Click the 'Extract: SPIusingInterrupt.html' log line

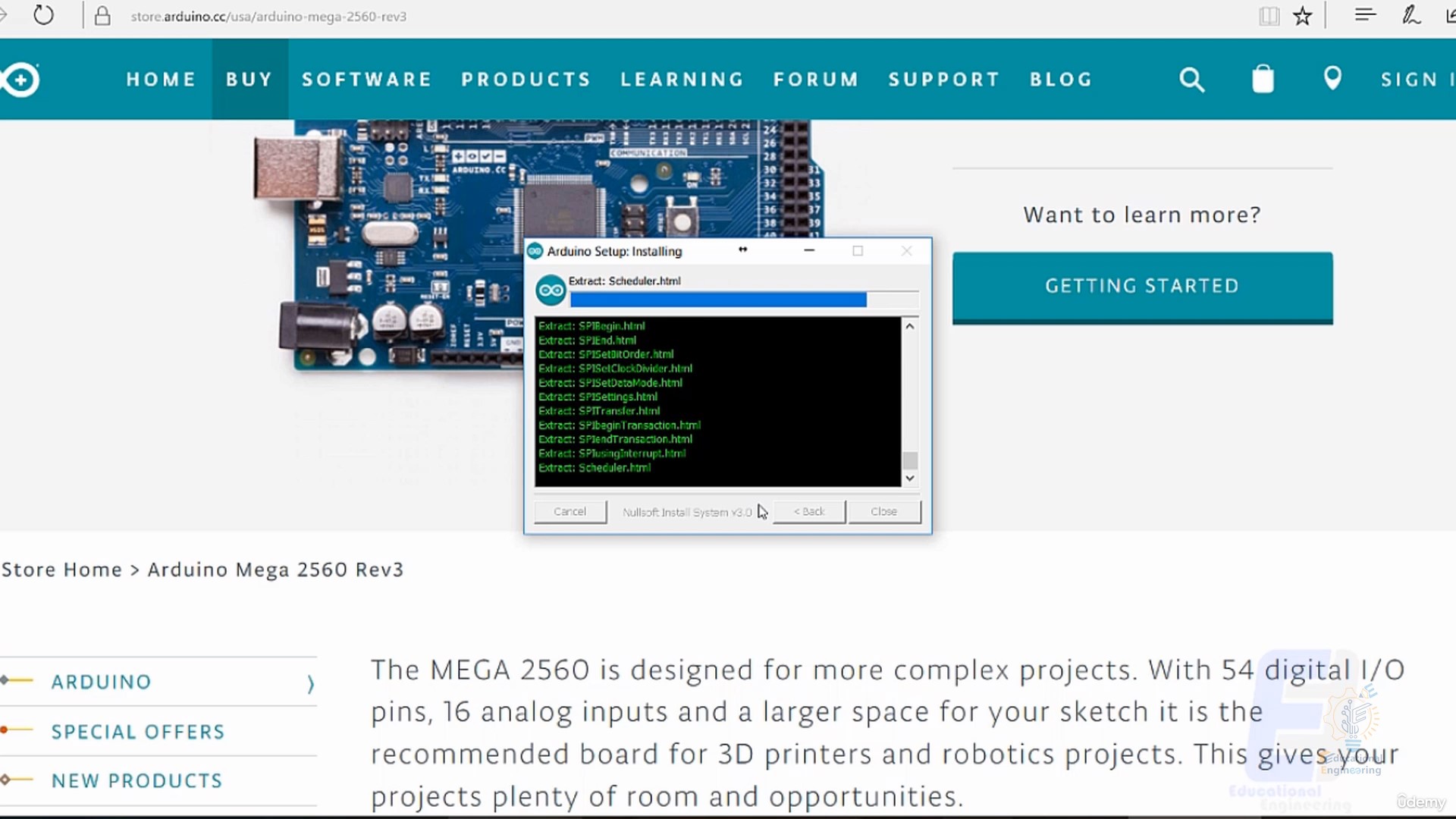(612, 453)
